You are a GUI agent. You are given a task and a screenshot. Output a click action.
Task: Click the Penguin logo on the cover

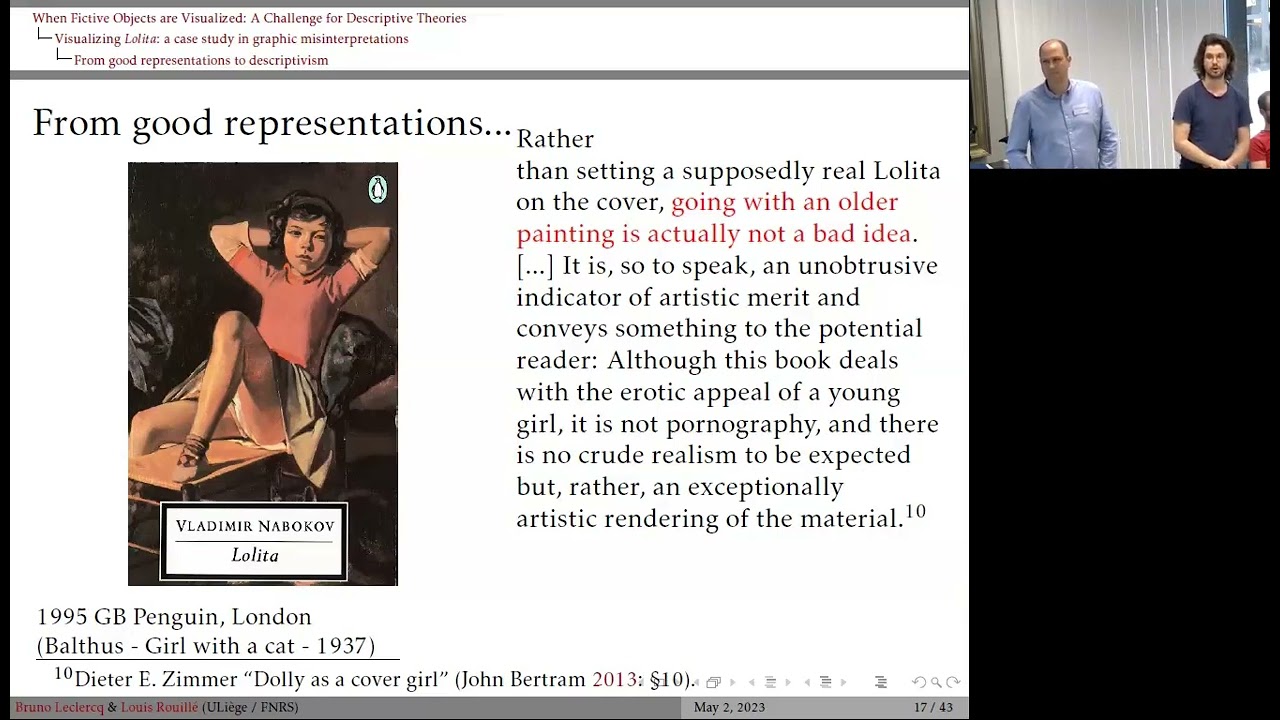point(377,189)
